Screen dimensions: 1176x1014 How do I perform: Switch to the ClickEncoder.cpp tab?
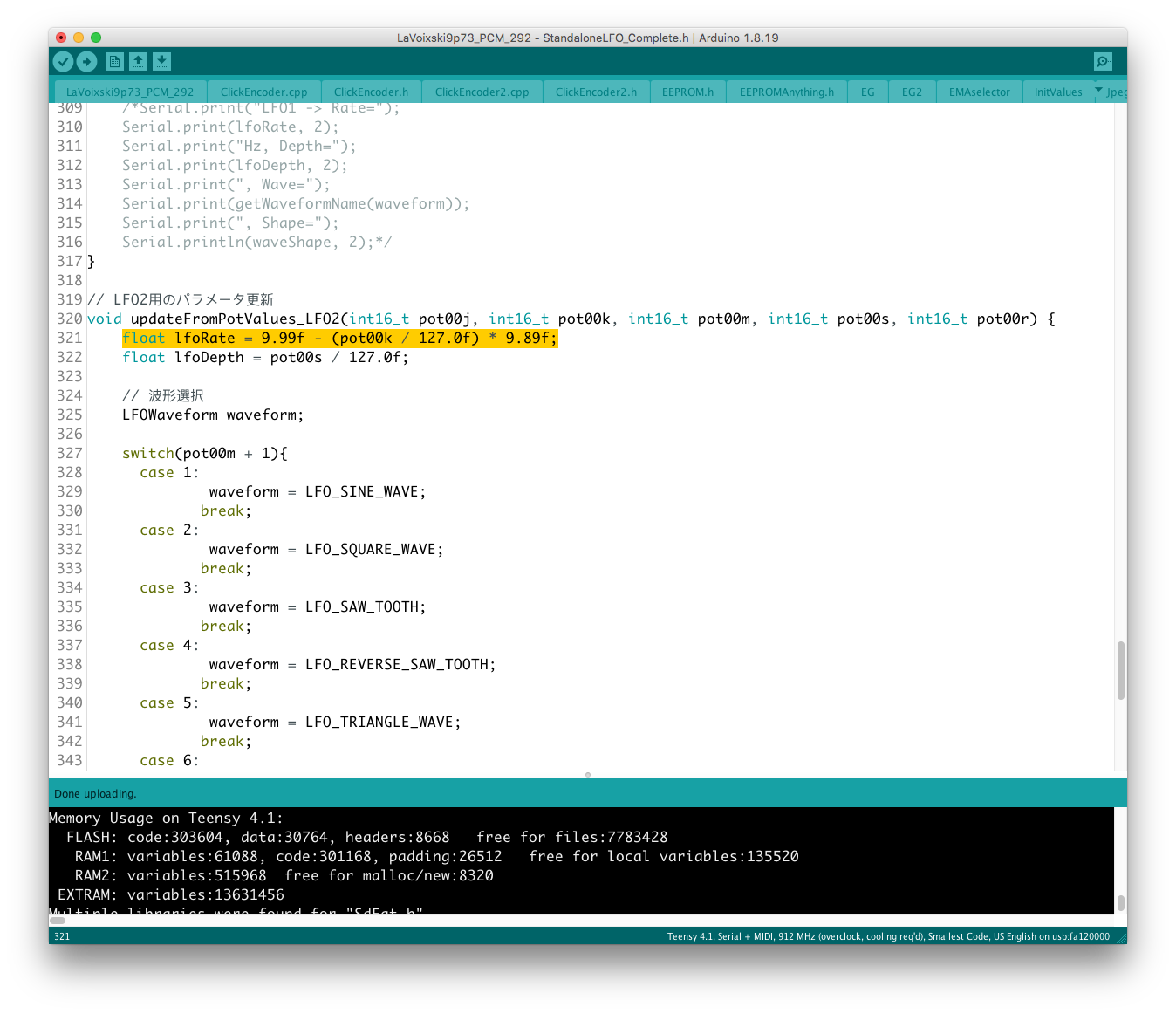point(263,92)
